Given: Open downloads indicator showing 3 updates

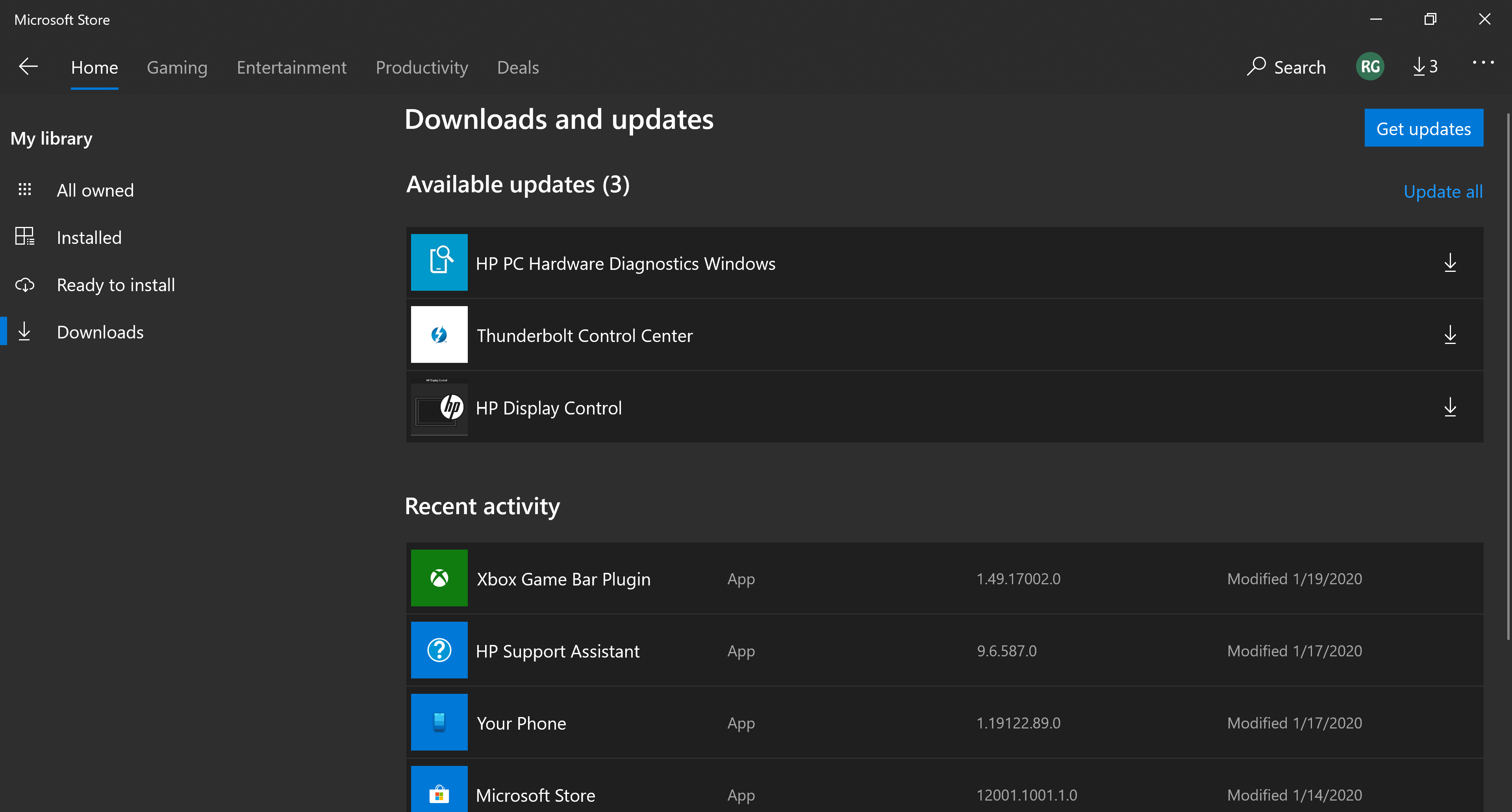Looking at the screenshot, I should [x=1425, y=66].
